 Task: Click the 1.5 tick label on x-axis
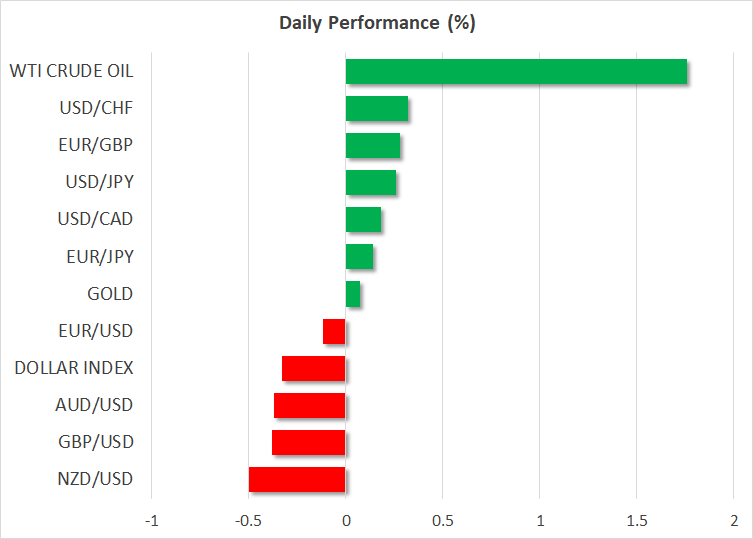[x=636, y=520]
